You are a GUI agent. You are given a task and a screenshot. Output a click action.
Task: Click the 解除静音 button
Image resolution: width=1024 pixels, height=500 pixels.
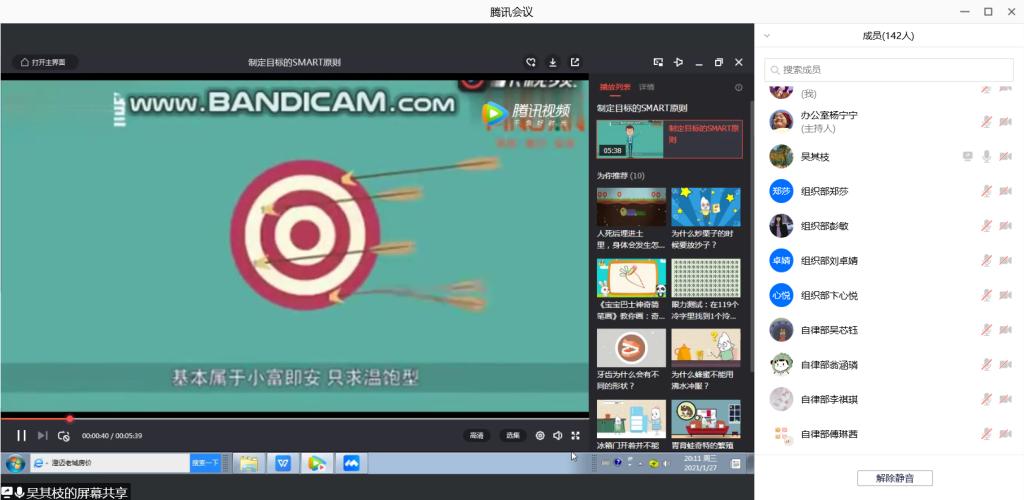pyautogui.click(x=894, y=478)
